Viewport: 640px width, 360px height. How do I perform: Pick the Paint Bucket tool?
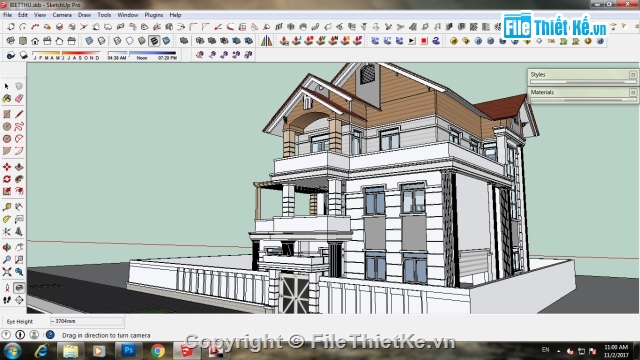[x=7, y=98]
